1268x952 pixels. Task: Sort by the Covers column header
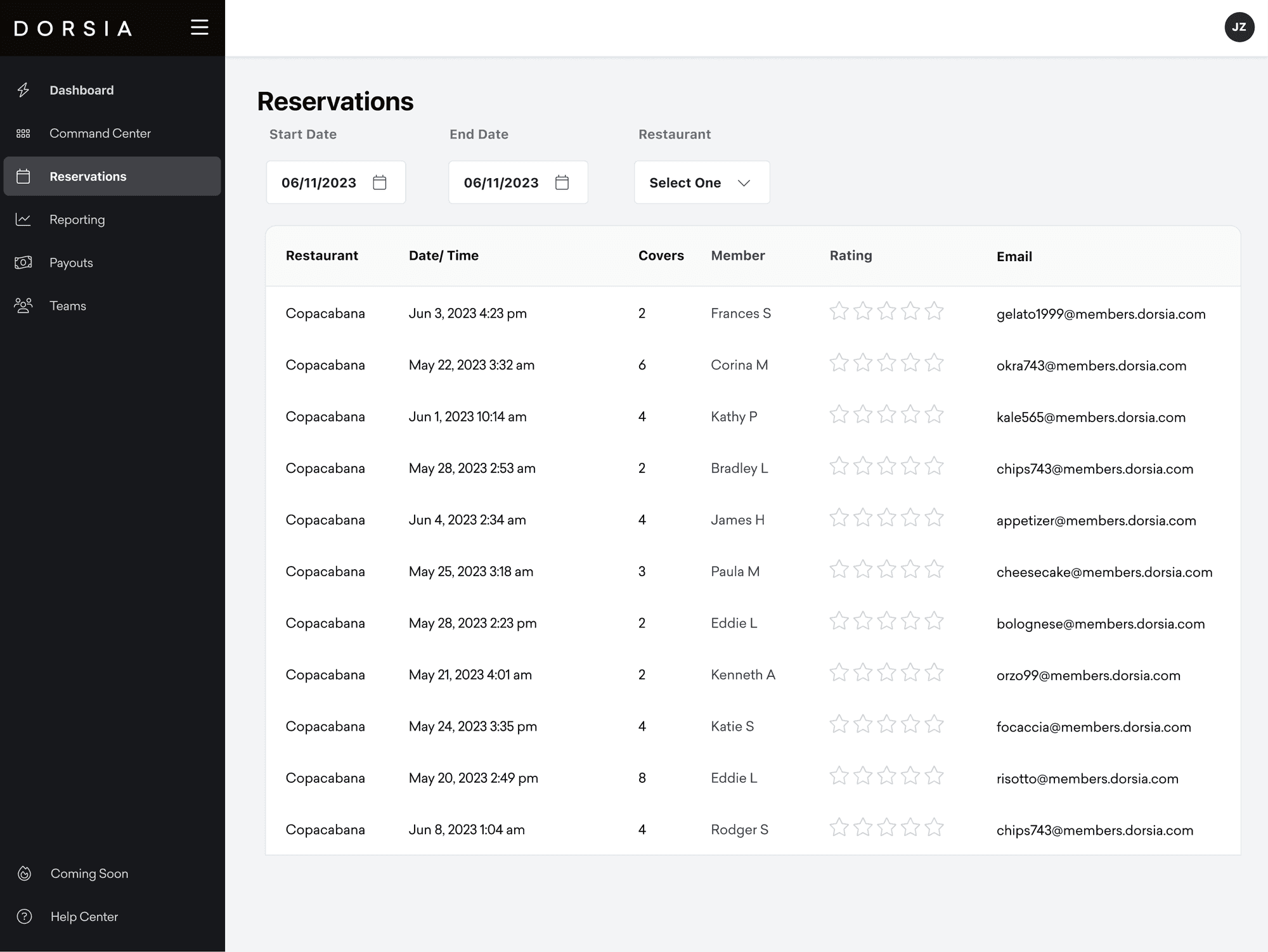(661, 255)
